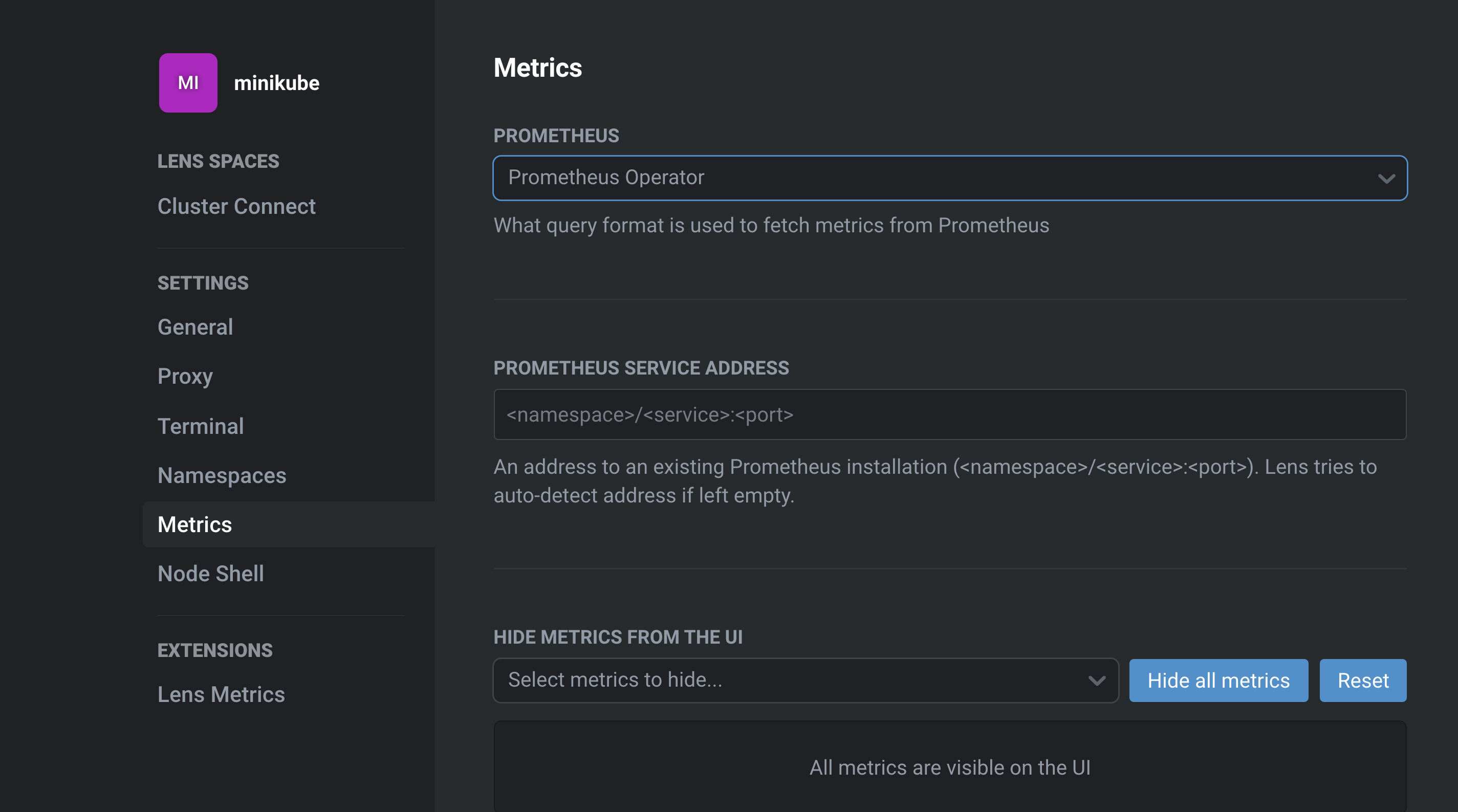The width and height of the screenshot is (1458, 812).
Task: Open the Terminal settings page
Action: pos(201,426)
